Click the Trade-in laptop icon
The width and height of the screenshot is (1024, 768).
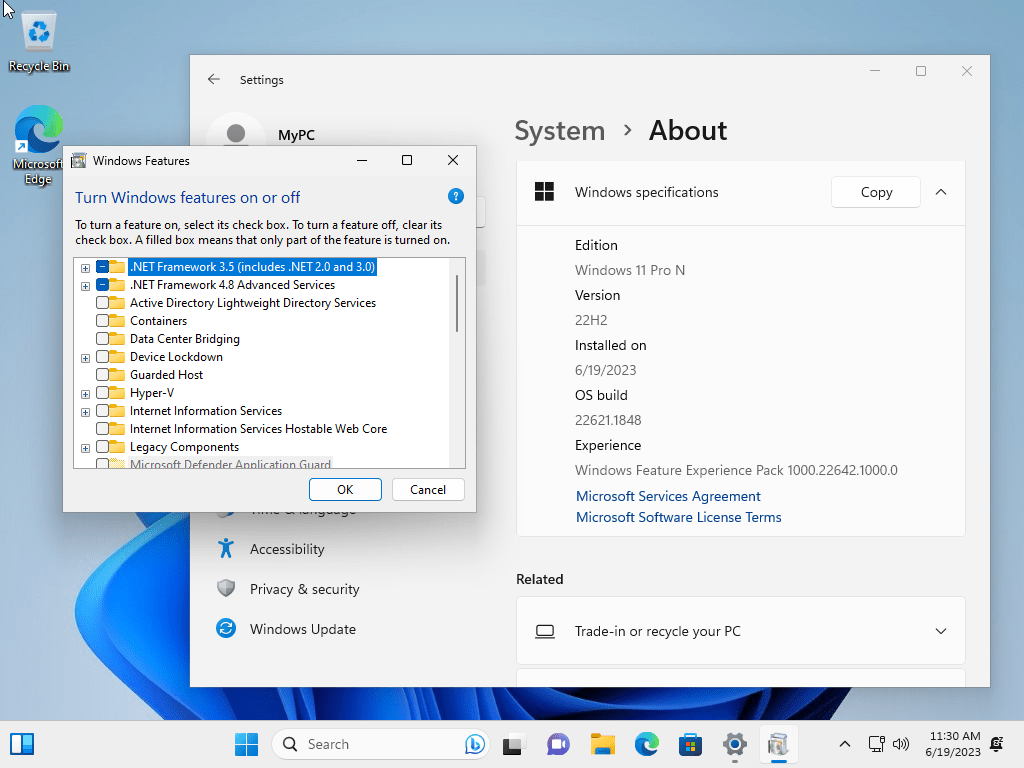545,632
